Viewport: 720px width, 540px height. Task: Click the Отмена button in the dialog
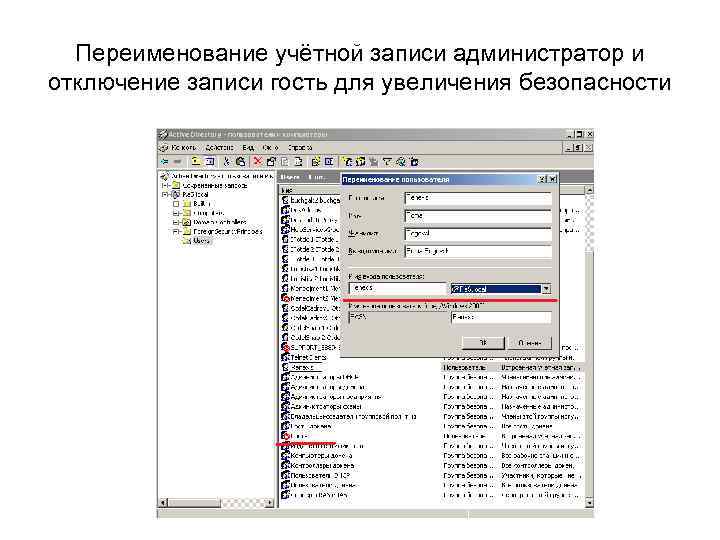coord(530,343)
